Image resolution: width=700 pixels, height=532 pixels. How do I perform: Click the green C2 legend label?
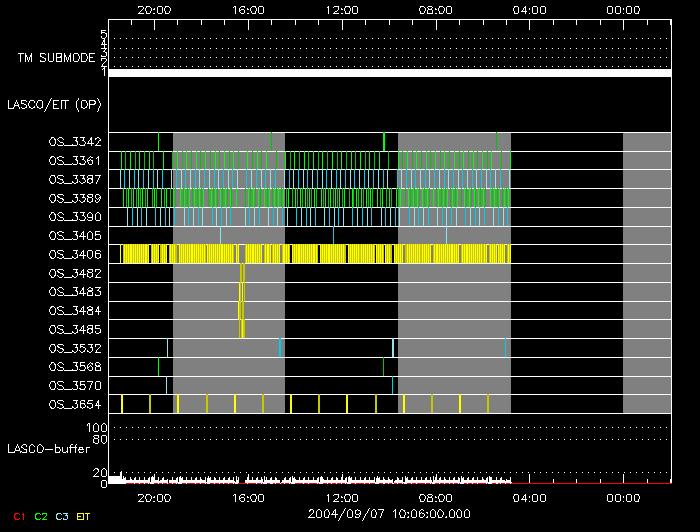point(41,516)
